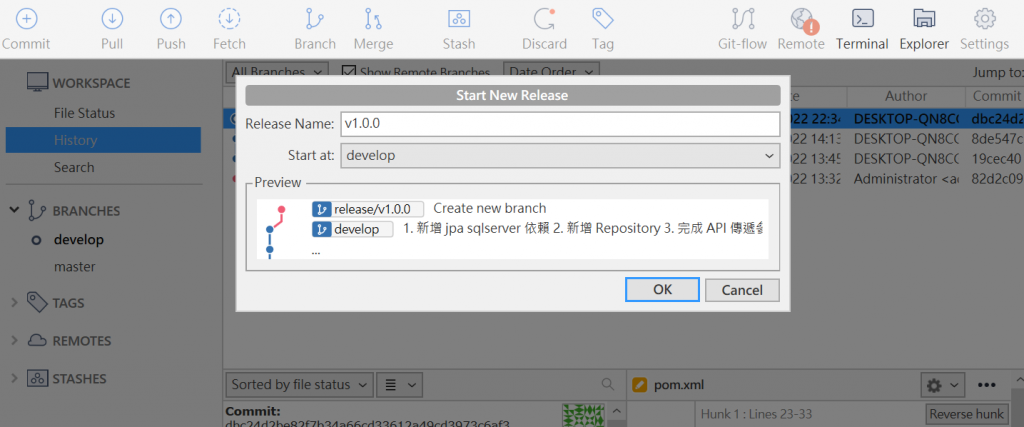Click the develop branch label in preview
The width and height of the screenshot is (1024, 427).
click(x=353, y=229)
